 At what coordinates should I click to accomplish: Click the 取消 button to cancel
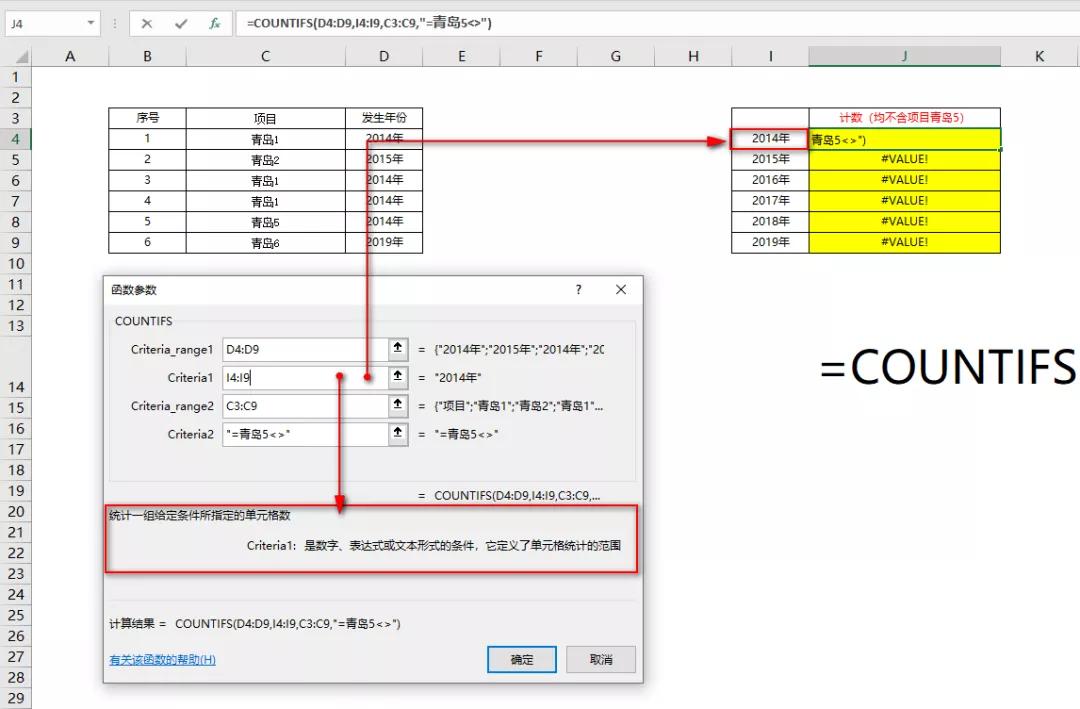click(x=600, y=660)
